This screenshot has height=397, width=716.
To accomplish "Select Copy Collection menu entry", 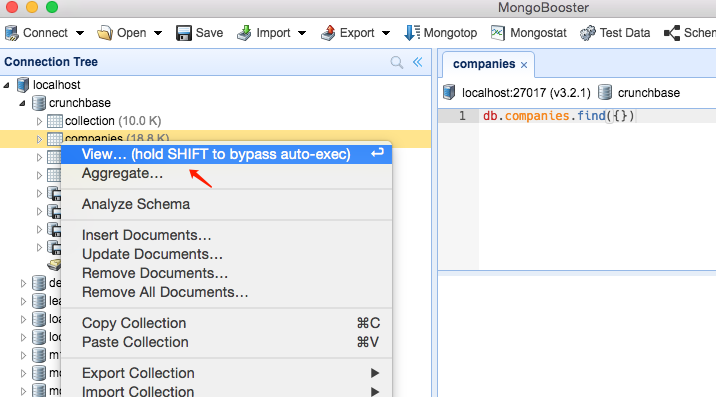I will point(226,323).
